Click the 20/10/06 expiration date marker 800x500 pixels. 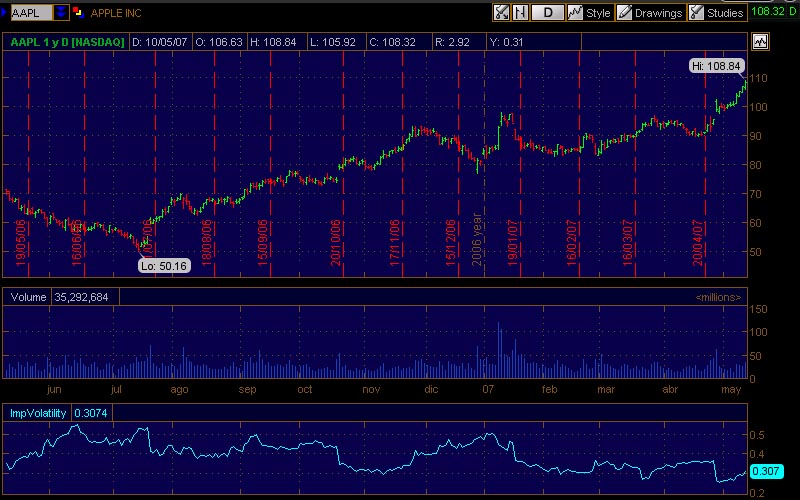(x=335, y=242)
